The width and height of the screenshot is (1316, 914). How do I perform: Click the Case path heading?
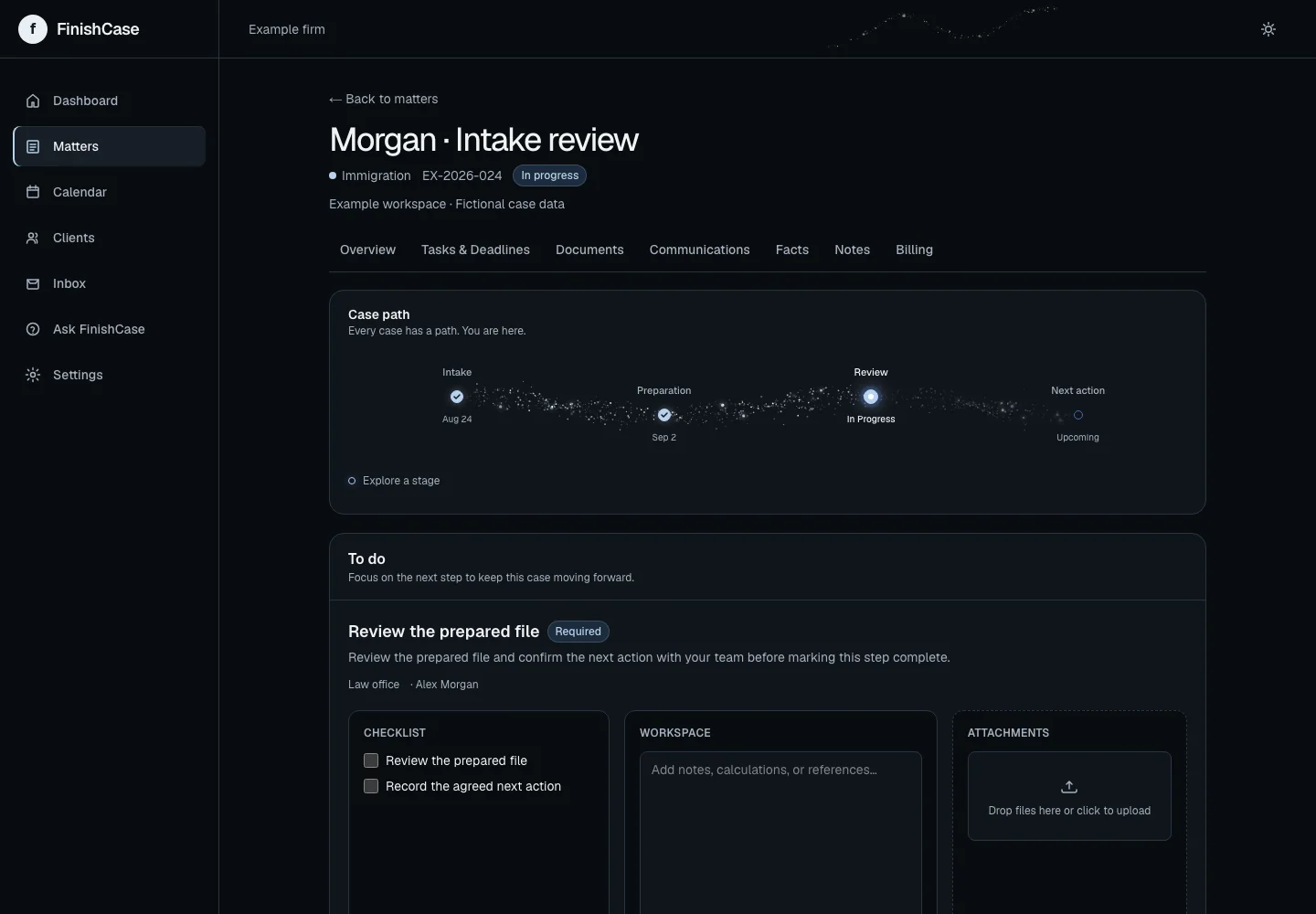(x=379, y=314)
